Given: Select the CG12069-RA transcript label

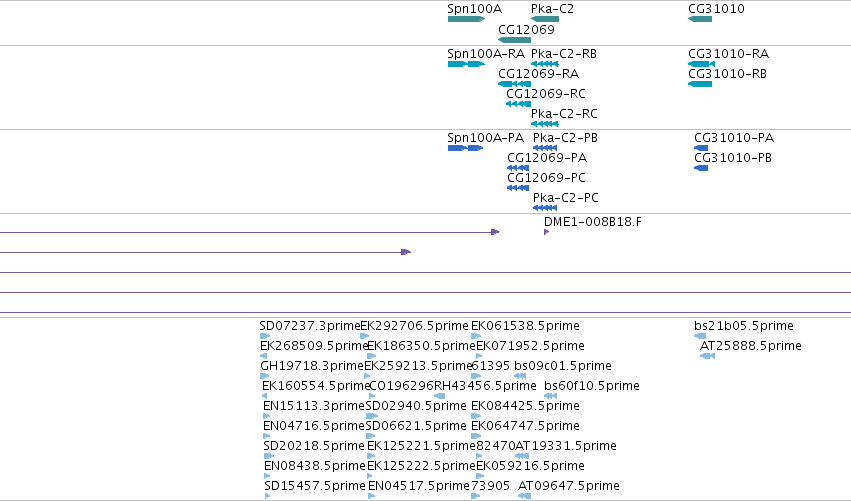Looking at the screenshot, I should click(x=538, y=74).
